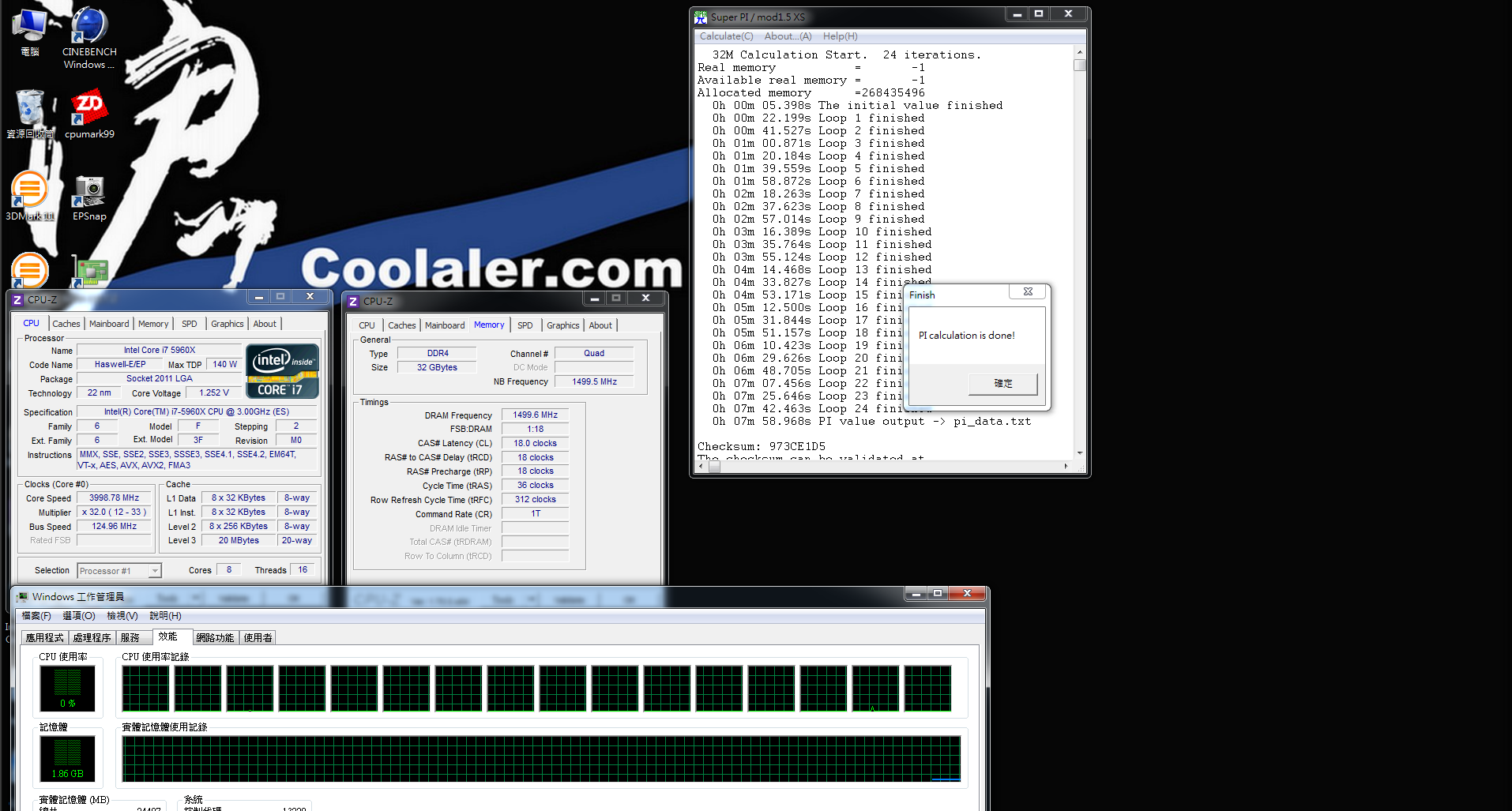1512x811 pixels.
Task: Open Task Manager 說明(H) menu
Action: click(x=165, y=616)
